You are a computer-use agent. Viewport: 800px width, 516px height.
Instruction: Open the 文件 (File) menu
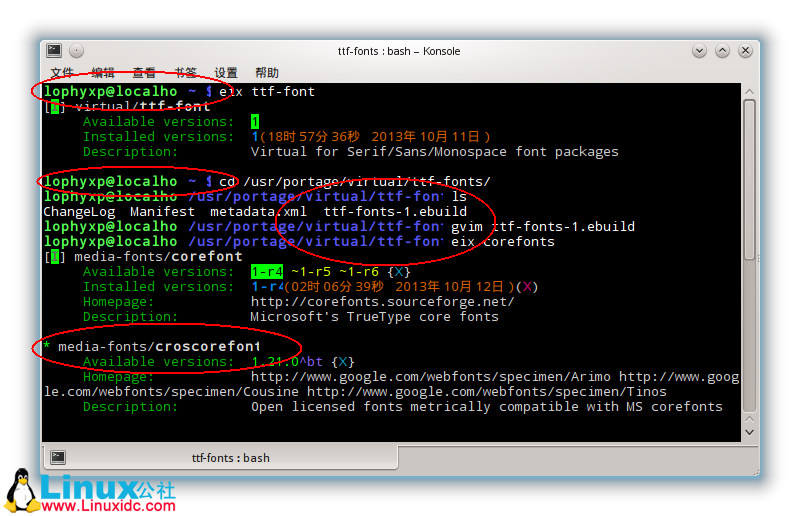(62, 73)
